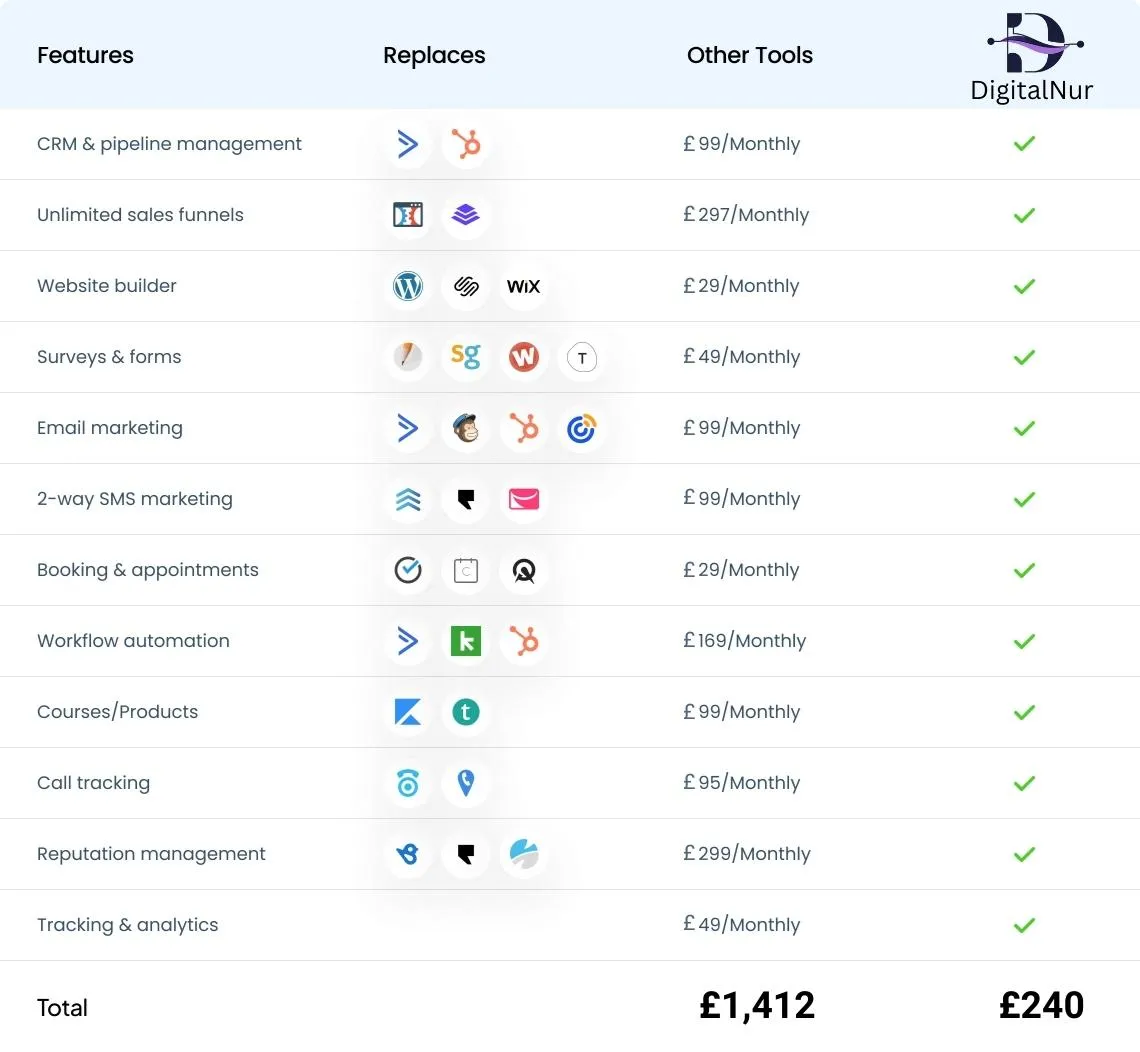
Task: Click the green Keap icon in Workflow automation
Action: [465, 641]
